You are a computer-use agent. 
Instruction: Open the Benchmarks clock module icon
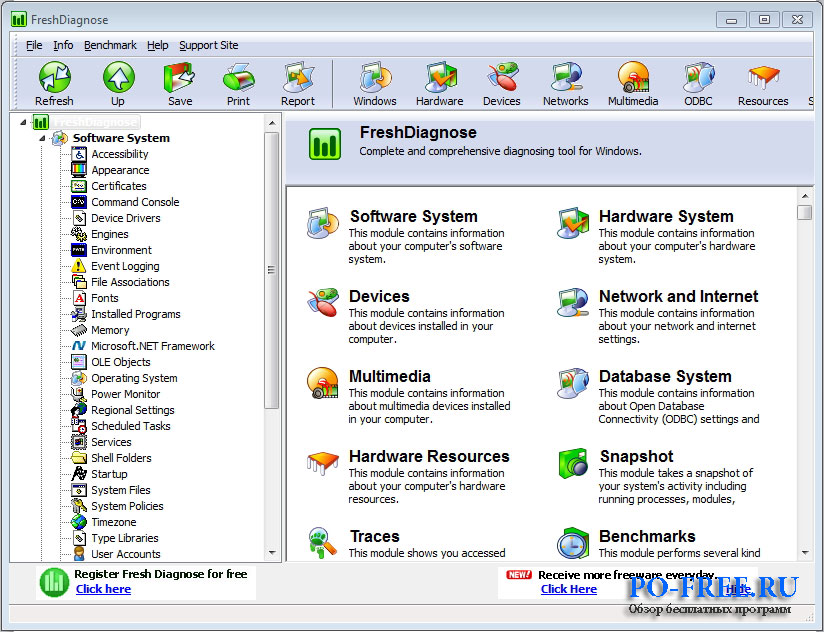[573, 544]
